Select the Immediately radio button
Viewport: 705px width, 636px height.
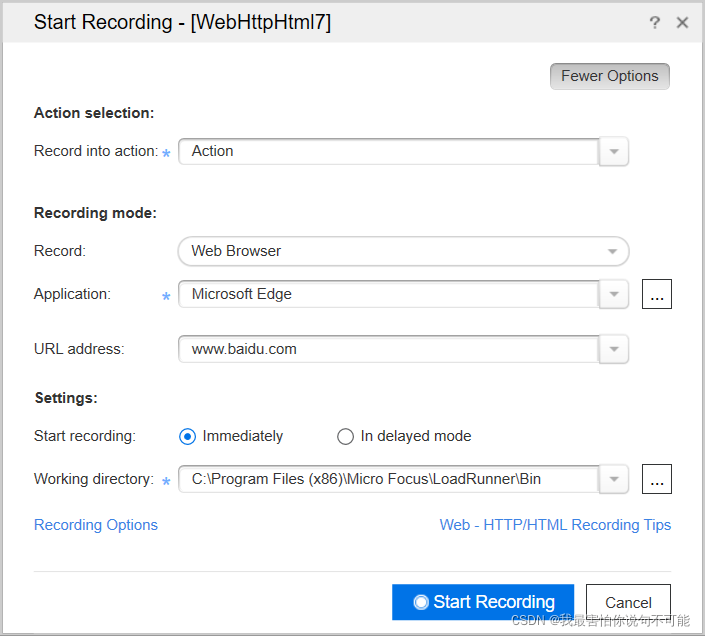pyautogui.click(x=187, y=436)
